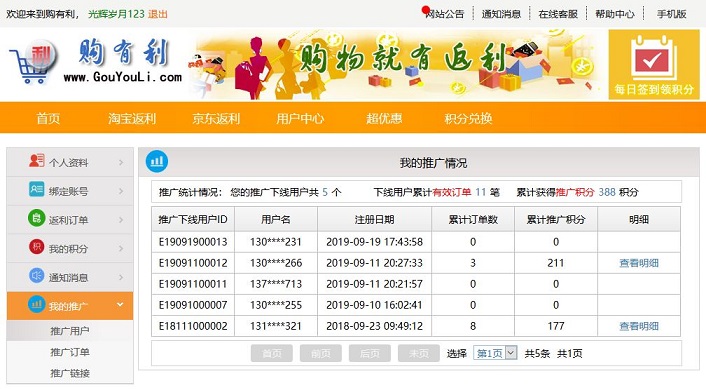Click the 首页 pagination button
This screenshot has height=390, width=706.
[x=272, y=354]
